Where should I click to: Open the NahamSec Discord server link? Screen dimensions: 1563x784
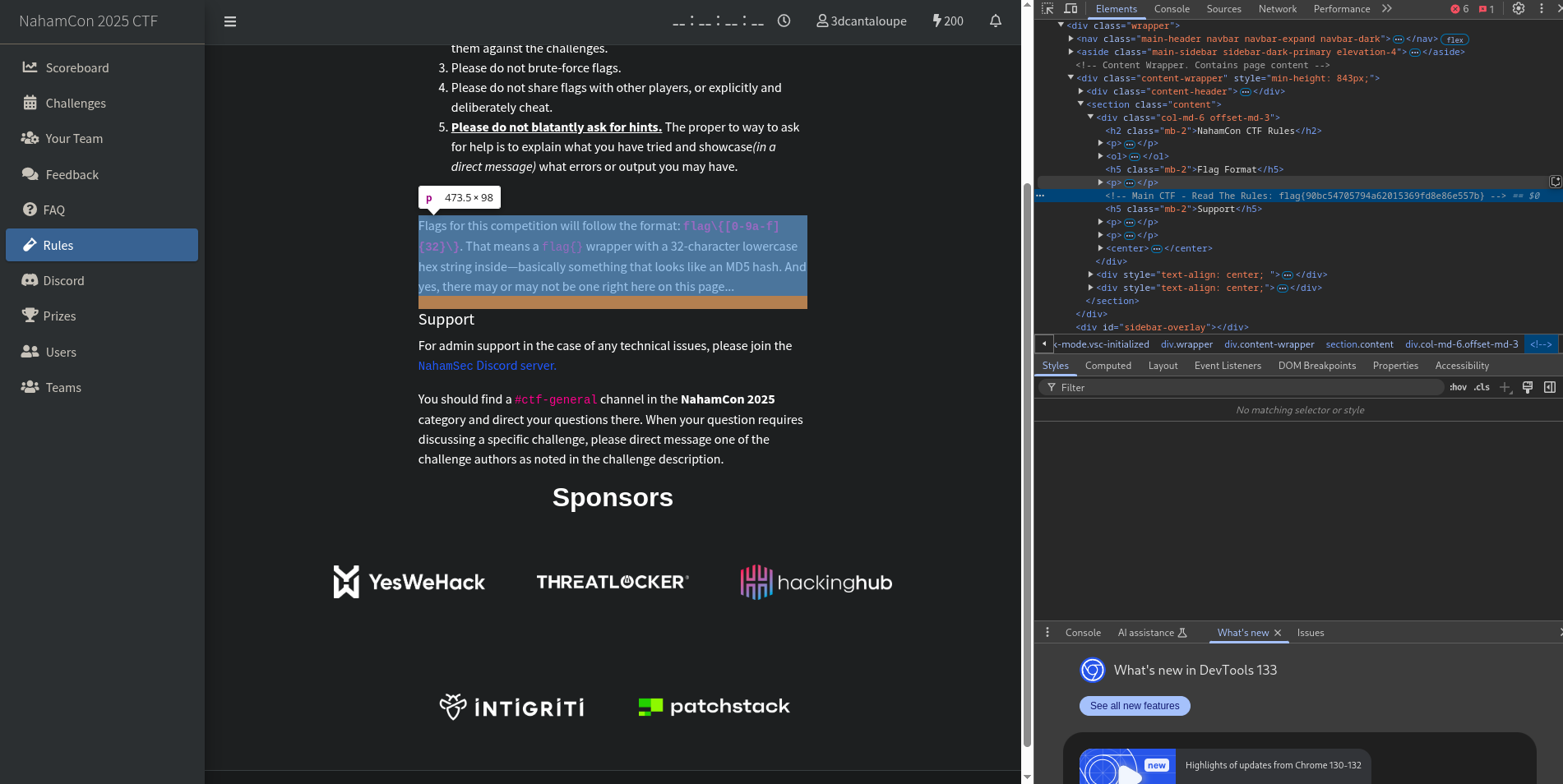(x=487, y=366)
